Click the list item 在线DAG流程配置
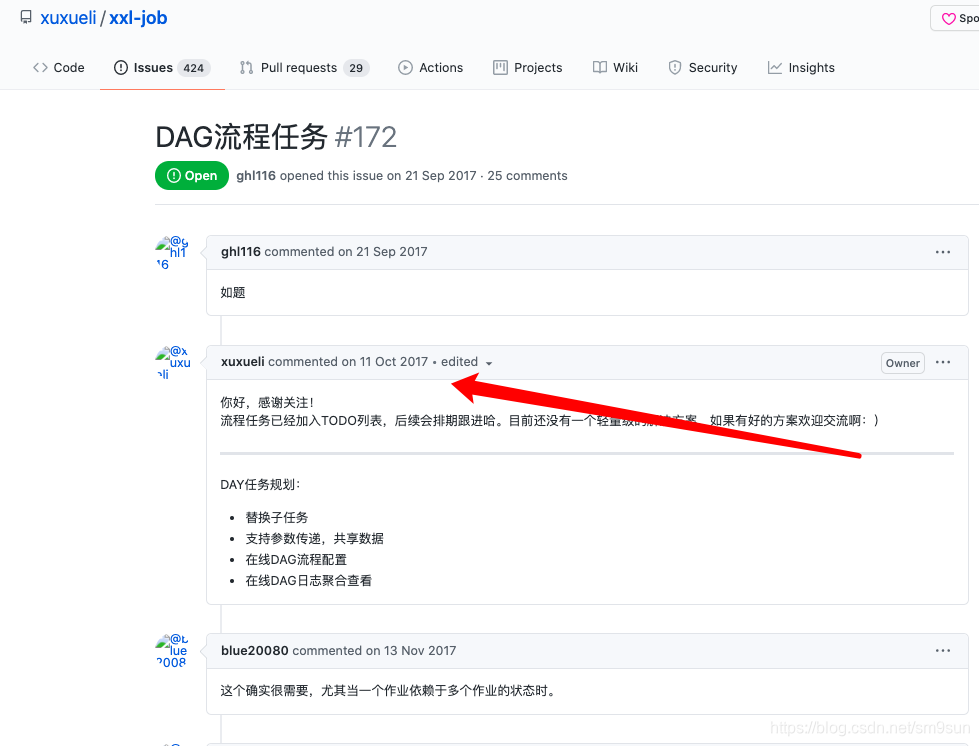The image size is (979, 746). pyautogui.click(x=296, y=559)
